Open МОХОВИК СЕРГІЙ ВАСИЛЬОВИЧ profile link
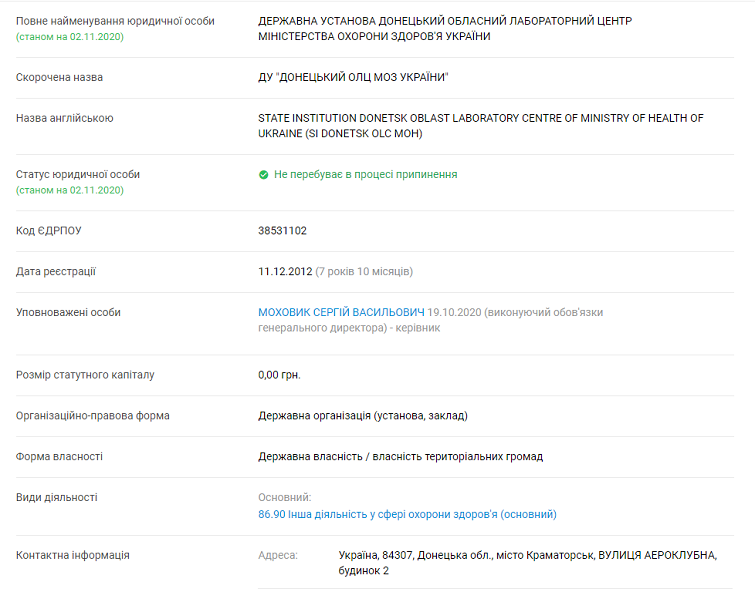The height and width of the screenshot is (592, 755). (342, 312)
